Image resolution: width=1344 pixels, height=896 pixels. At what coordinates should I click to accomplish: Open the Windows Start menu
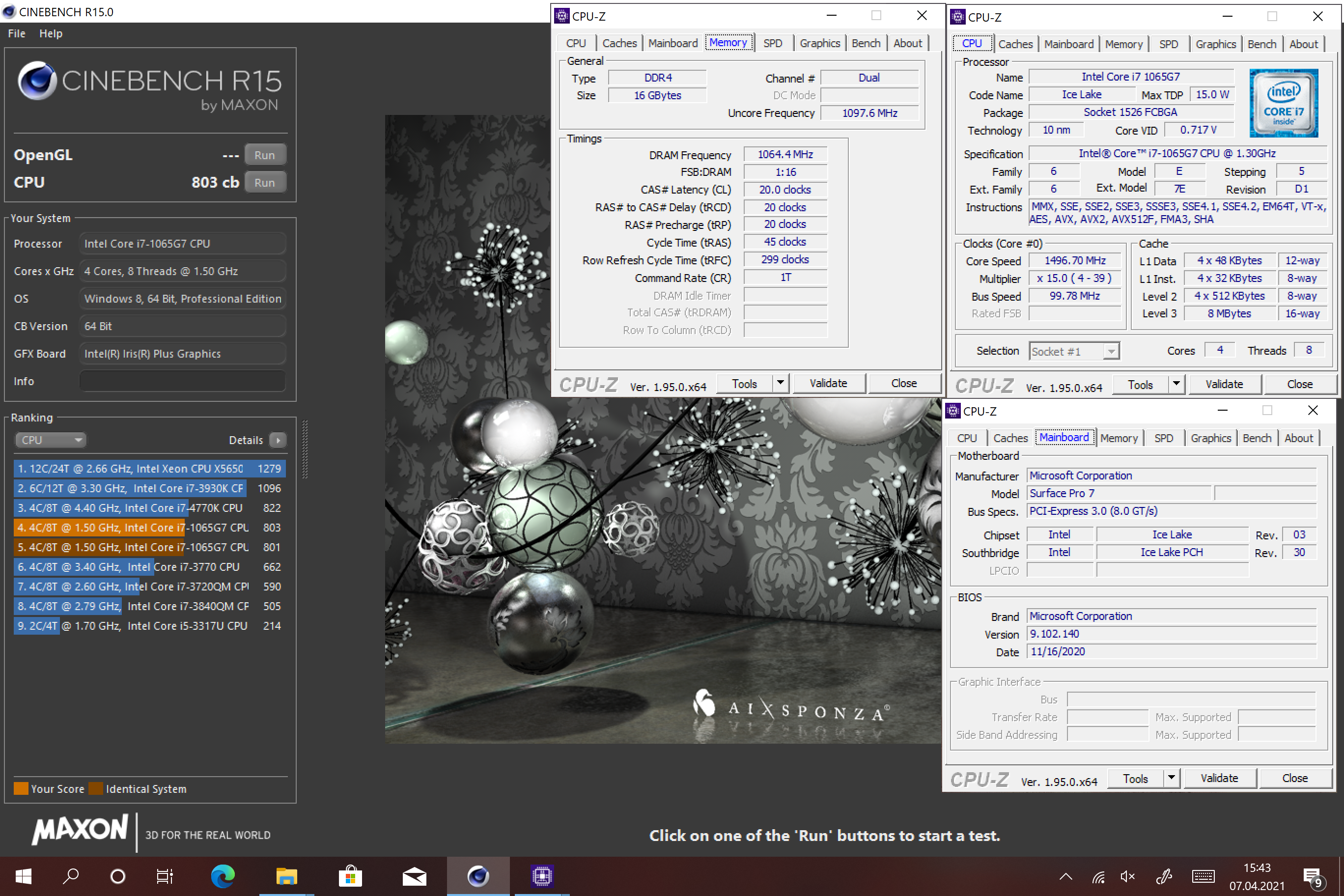[24, 876]
